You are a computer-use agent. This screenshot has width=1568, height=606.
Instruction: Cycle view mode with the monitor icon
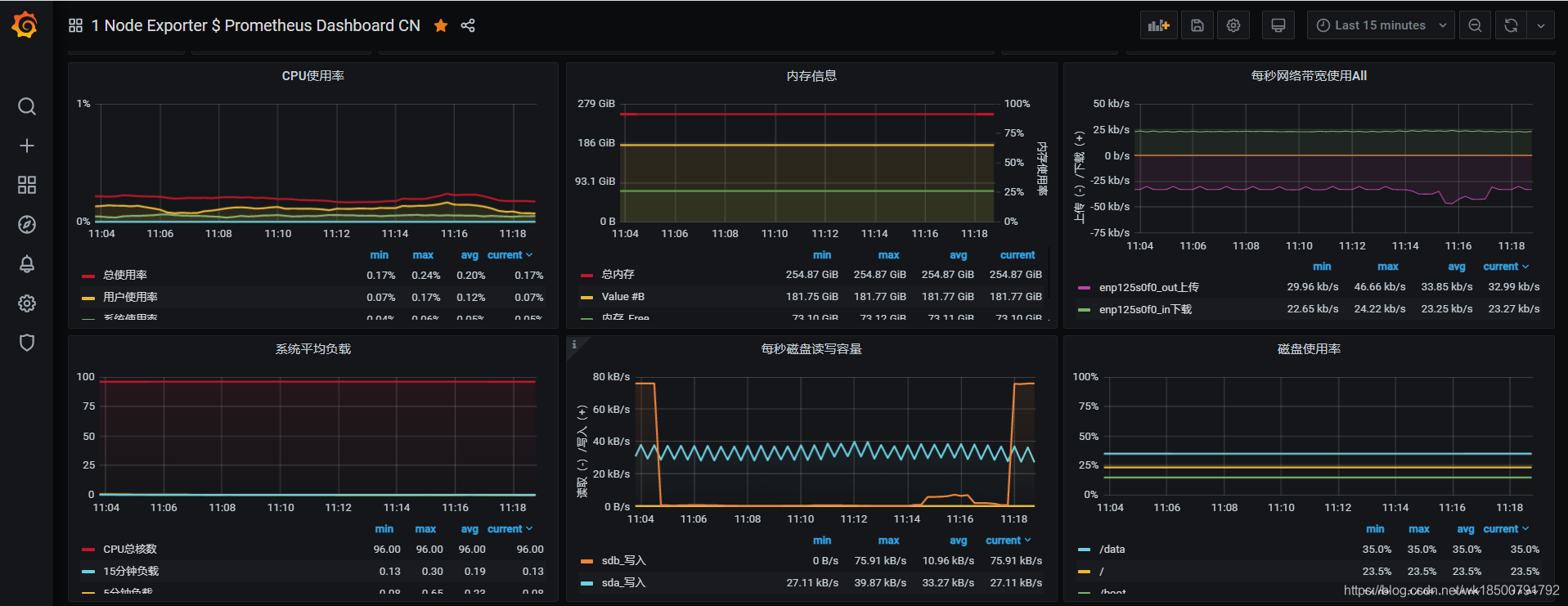click(1278, 25)
